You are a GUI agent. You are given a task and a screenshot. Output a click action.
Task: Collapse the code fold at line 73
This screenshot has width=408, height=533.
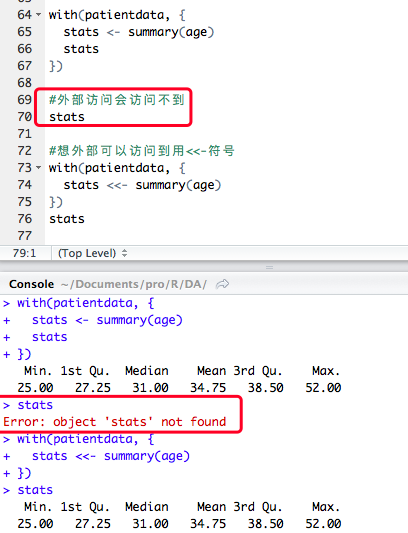coord(38,168)
